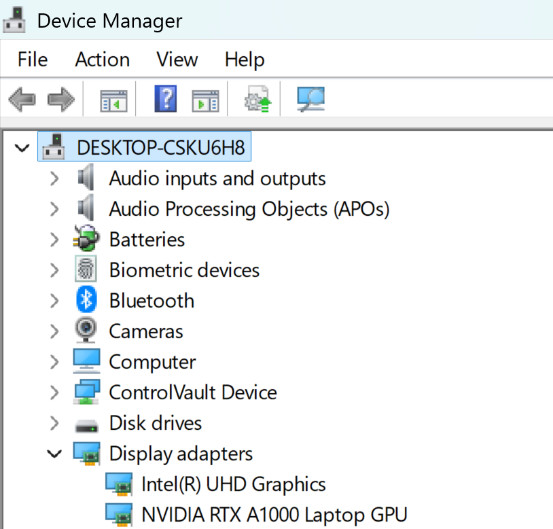Open the View menu
This screenshot has width=553, height=529.
(177, 59)
